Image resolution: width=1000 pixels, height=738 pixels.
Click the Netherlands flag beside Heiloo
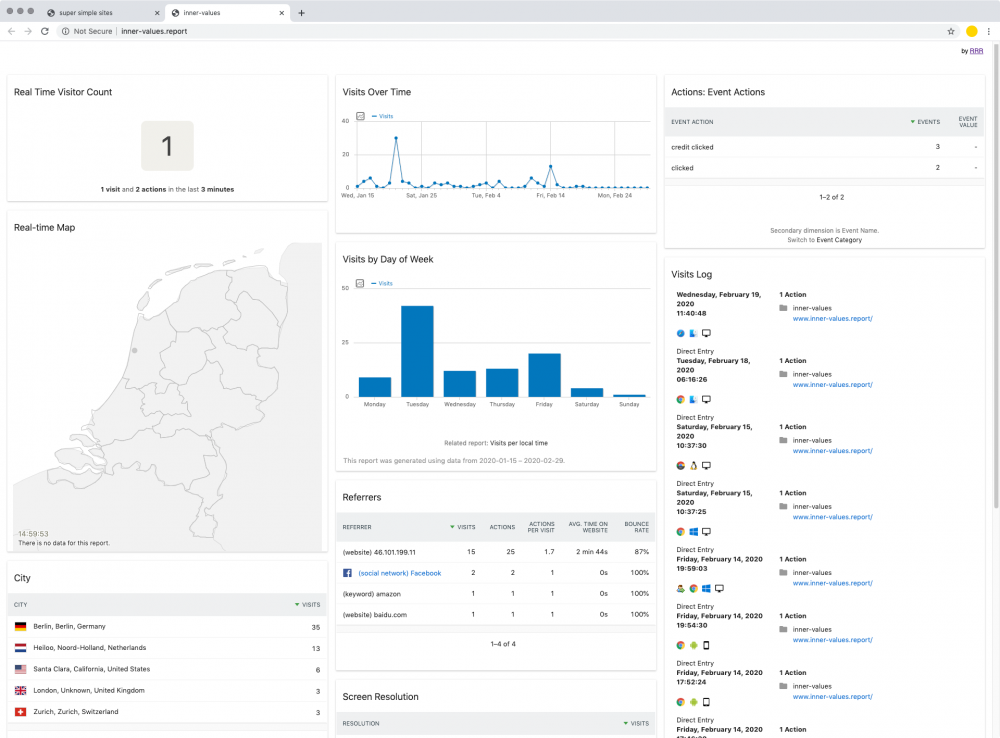point(20,647)
